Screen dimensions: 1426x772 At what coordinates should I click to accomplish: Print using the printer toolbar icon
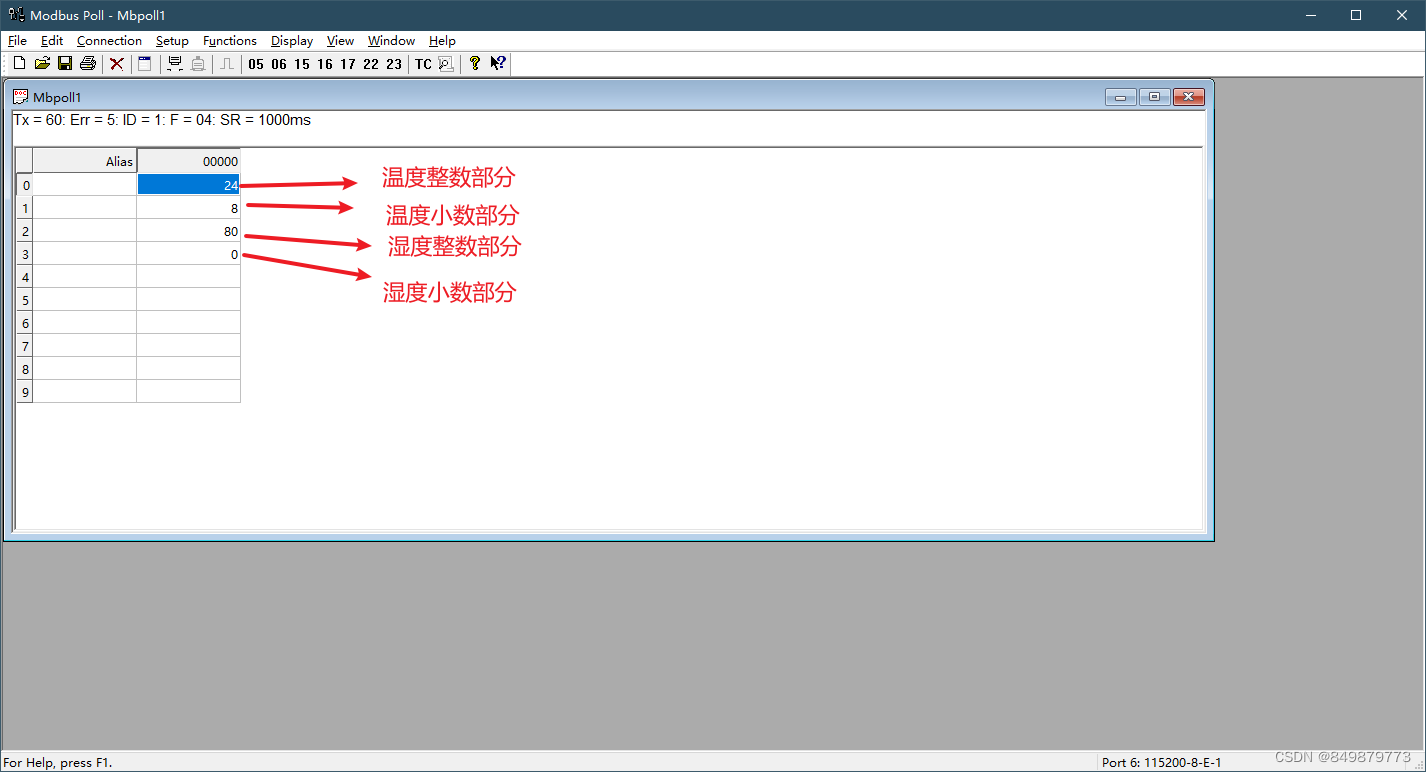88,64
